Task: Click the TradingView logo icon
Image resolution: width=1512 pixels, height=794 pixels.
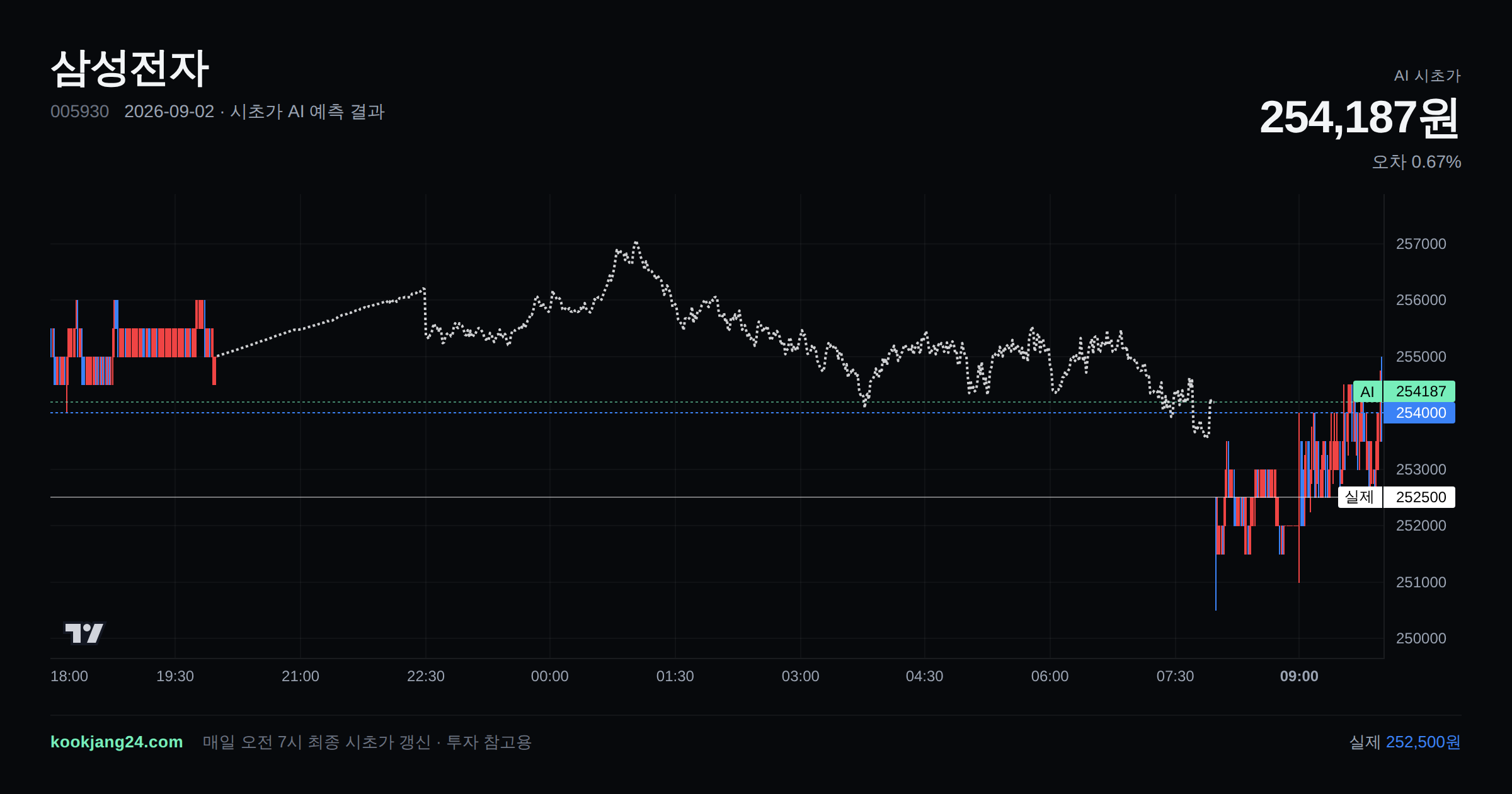Action: click(84, 633)
